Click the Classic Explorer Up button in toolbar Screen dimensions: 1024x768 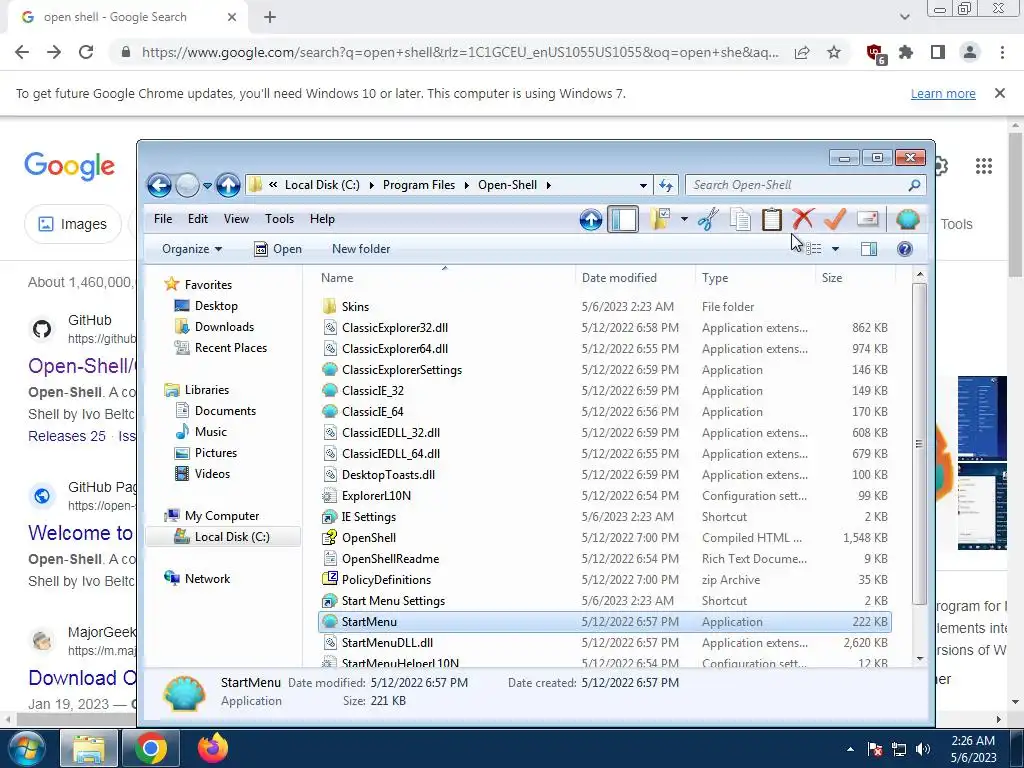[590, 219]
